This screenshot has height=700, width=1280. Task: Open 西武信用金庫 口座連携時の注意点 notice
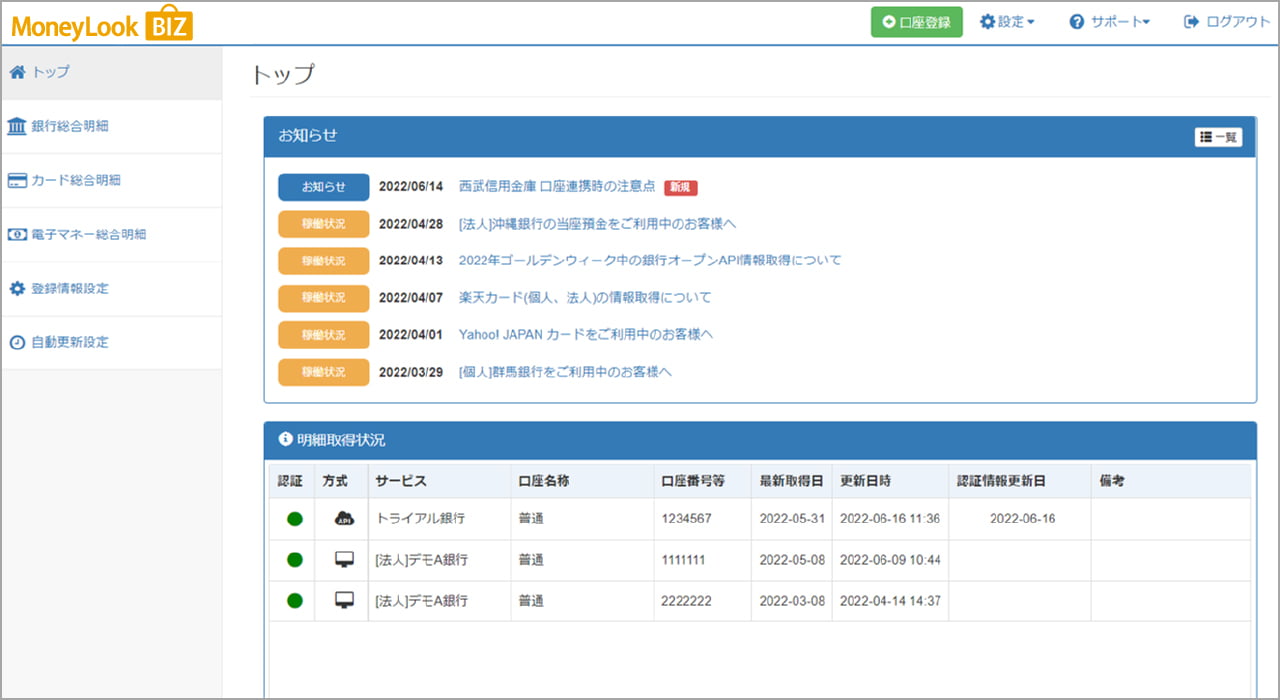pyautogui.click(x=557, y=186)
